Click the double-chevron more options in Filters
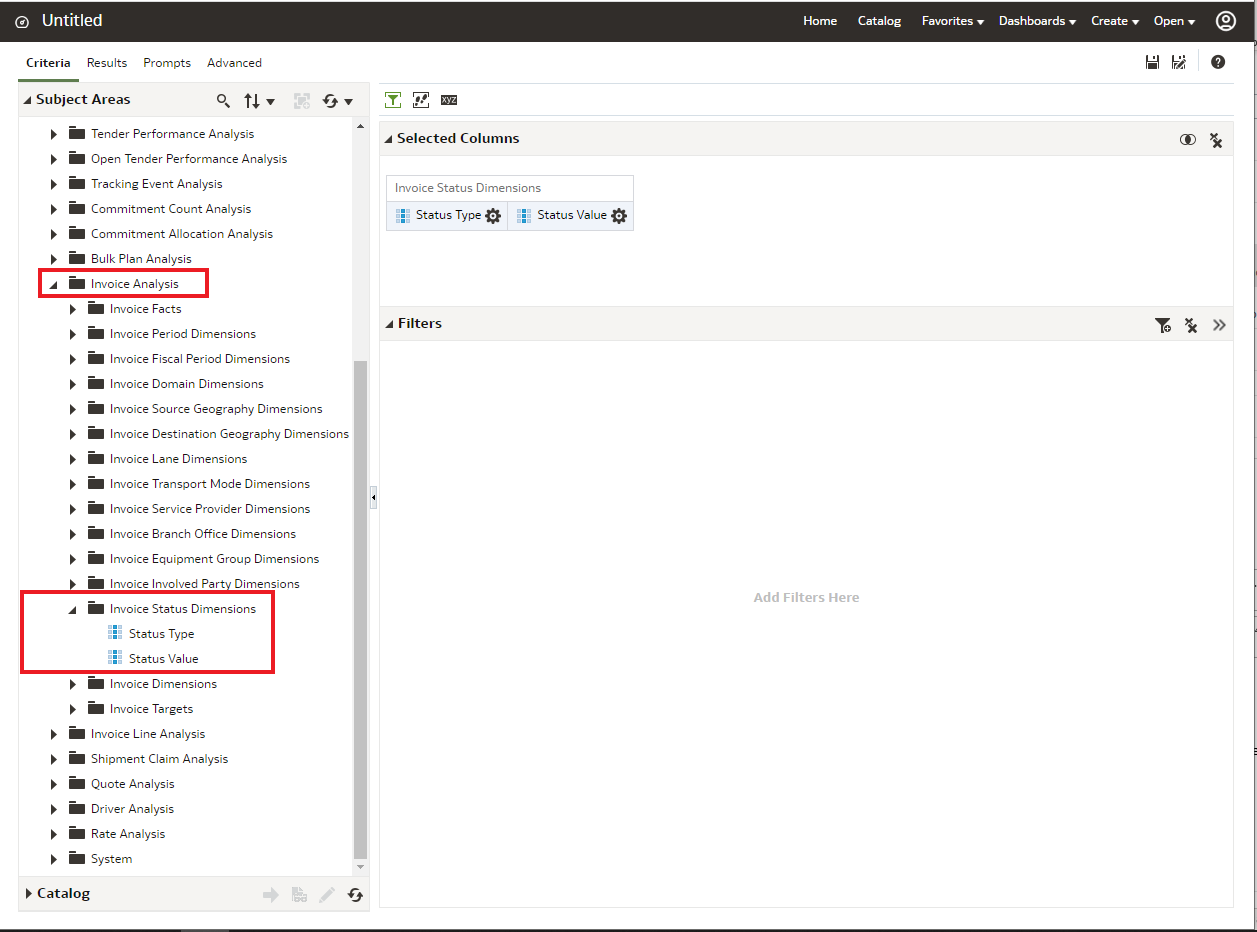Screen dimensions: 1257x932 [1219, 325]
